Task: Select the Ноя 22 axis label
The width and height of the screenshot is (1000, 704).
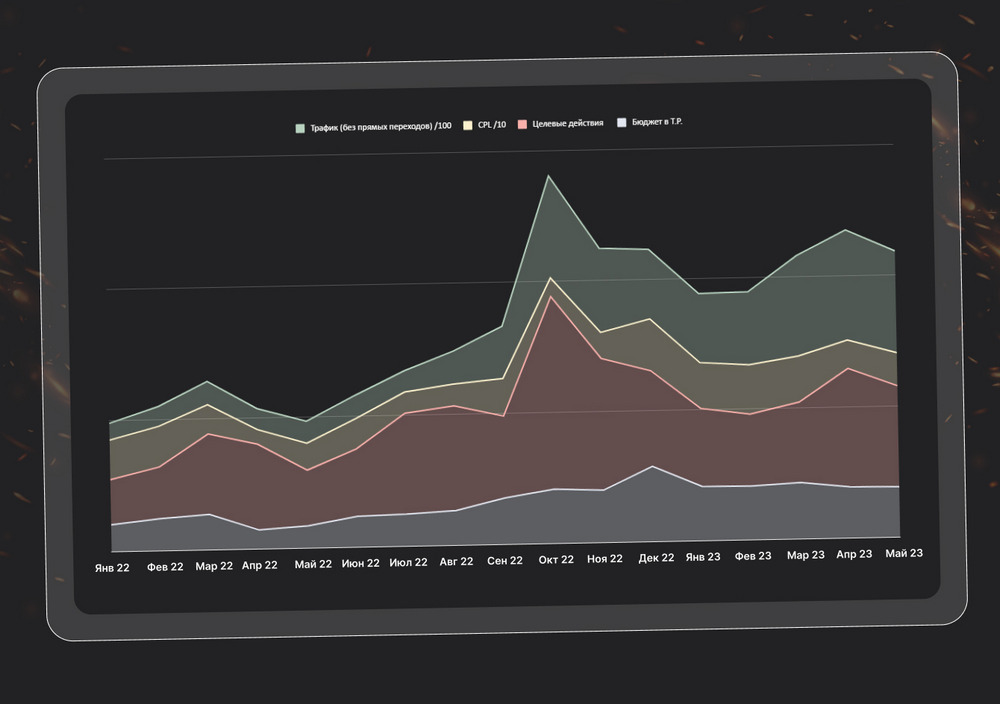Action: pyautogui.click(x=605, y=559)
